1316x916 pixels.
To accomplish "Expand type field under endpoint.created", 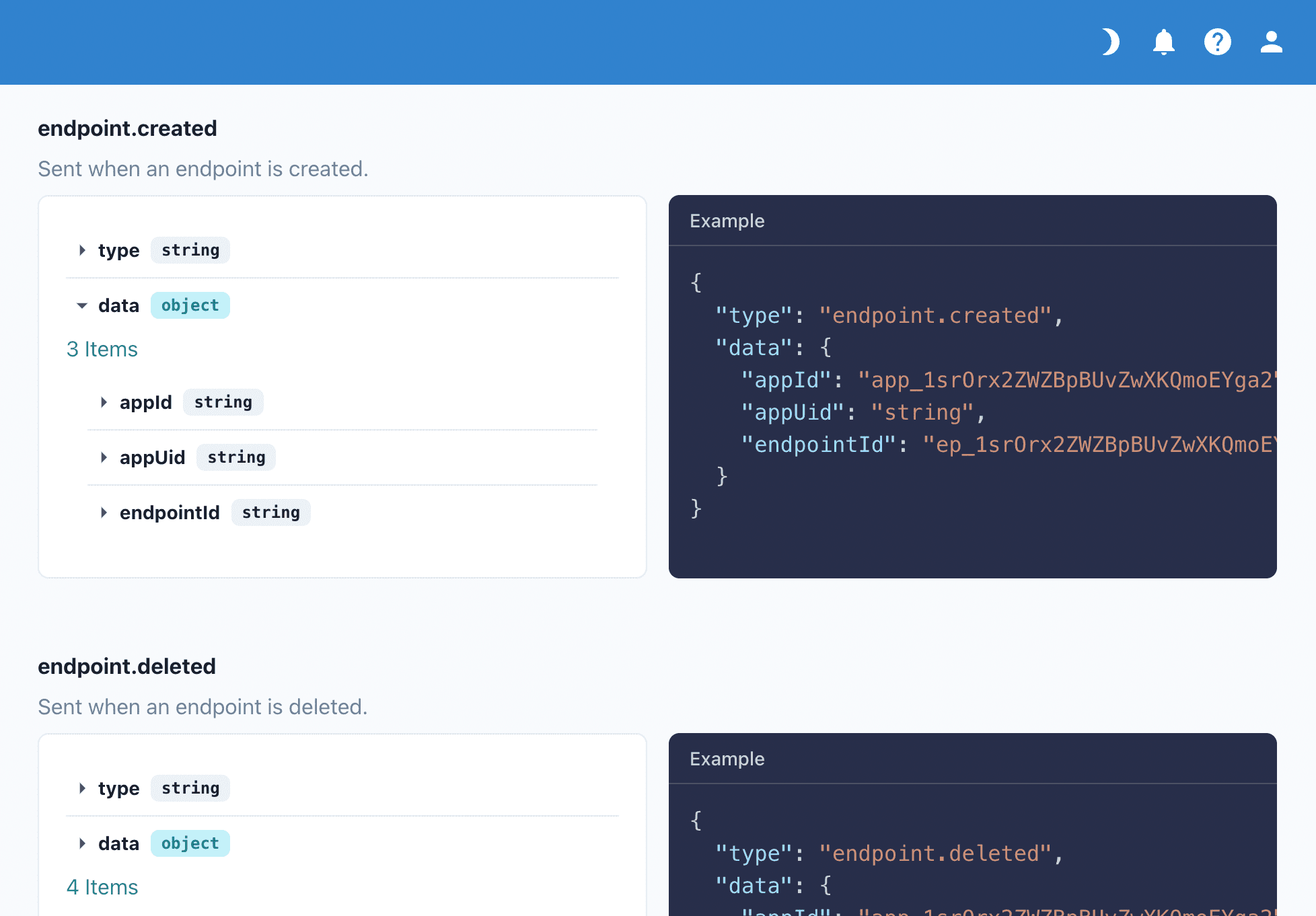I will [x=82, y=250].
